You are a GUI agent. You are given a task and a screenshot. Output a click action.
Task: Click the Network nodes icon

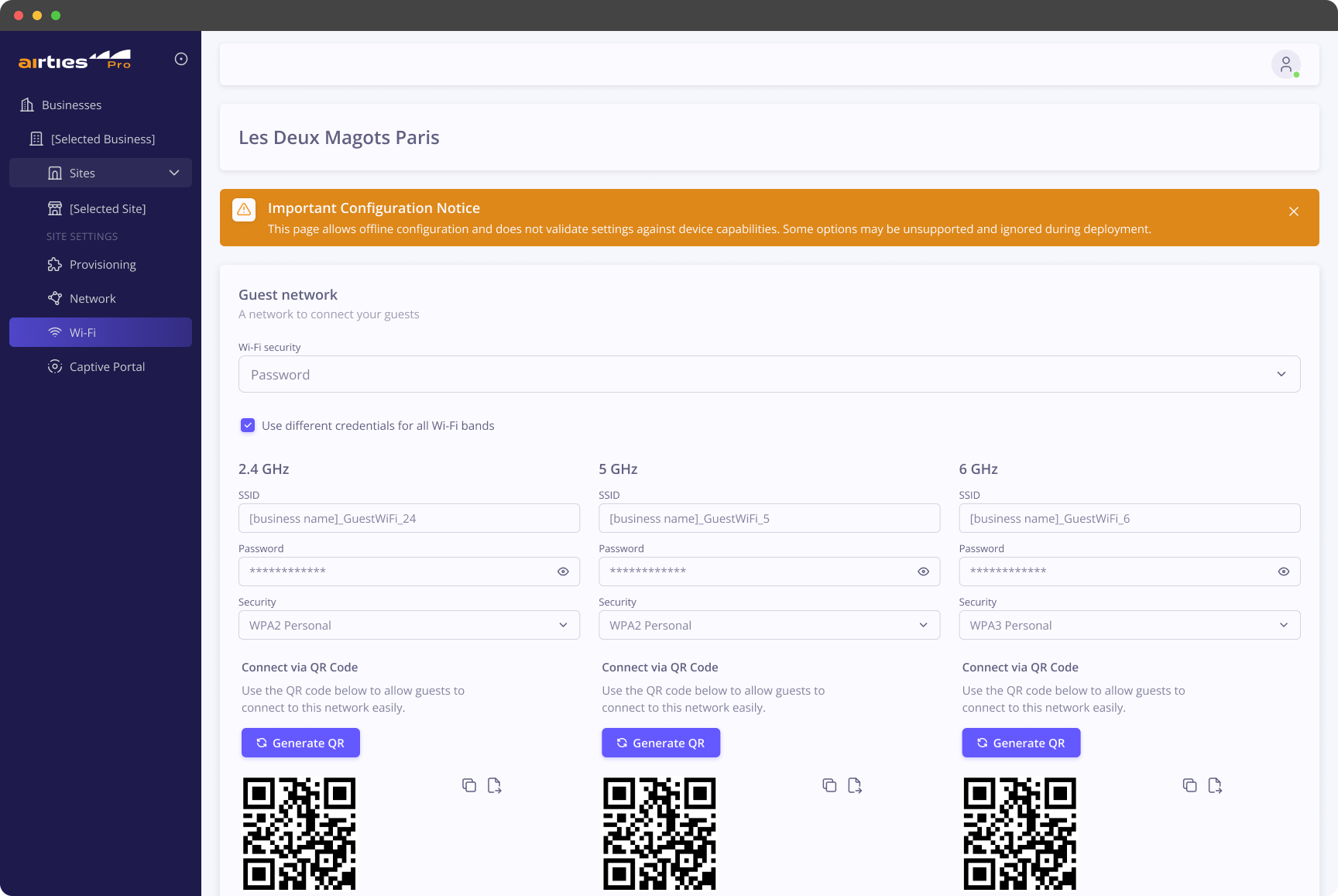[55, 298]
